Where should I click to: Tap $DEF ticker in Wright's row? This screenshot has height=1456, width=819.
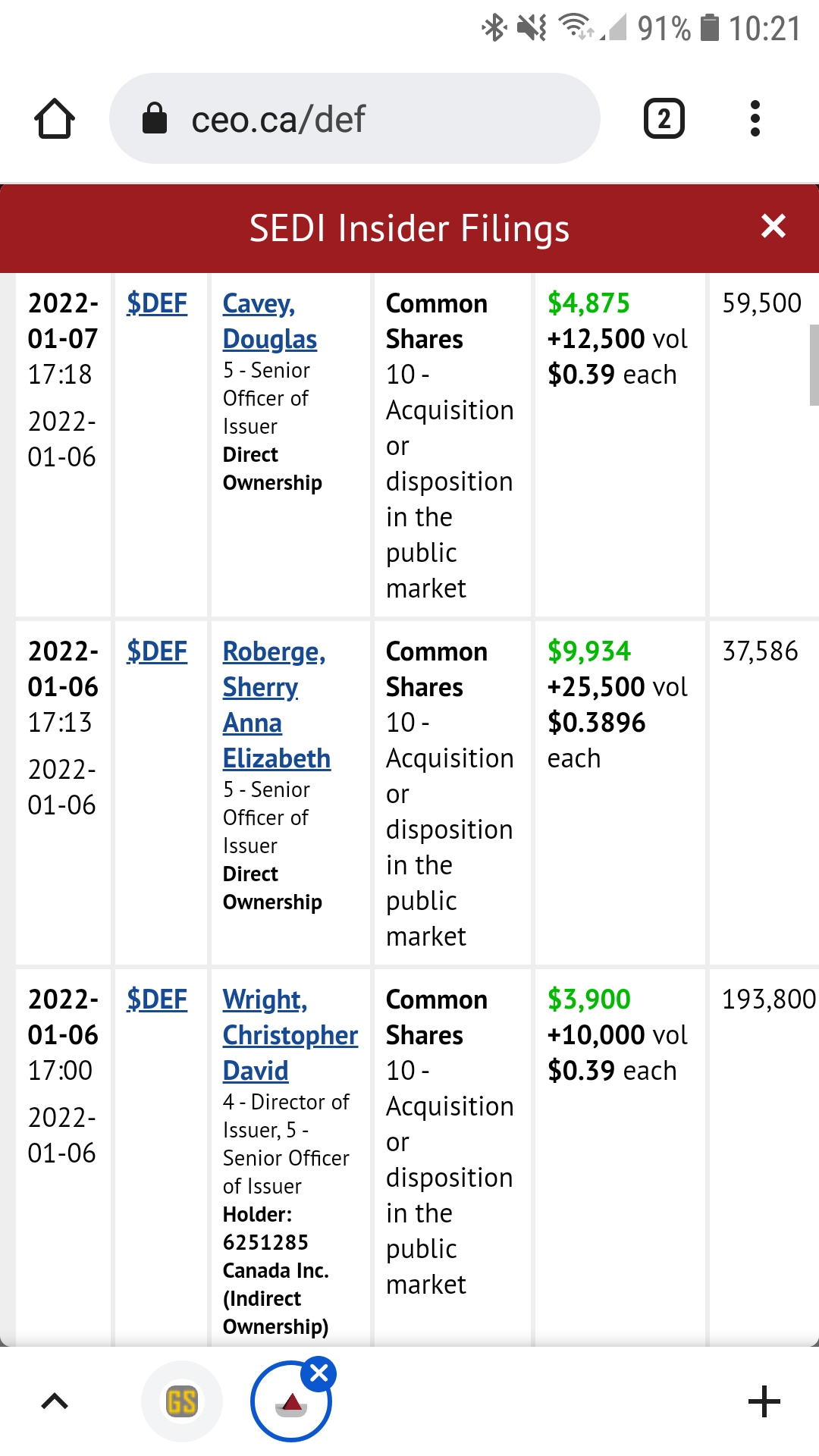(157, 999)
